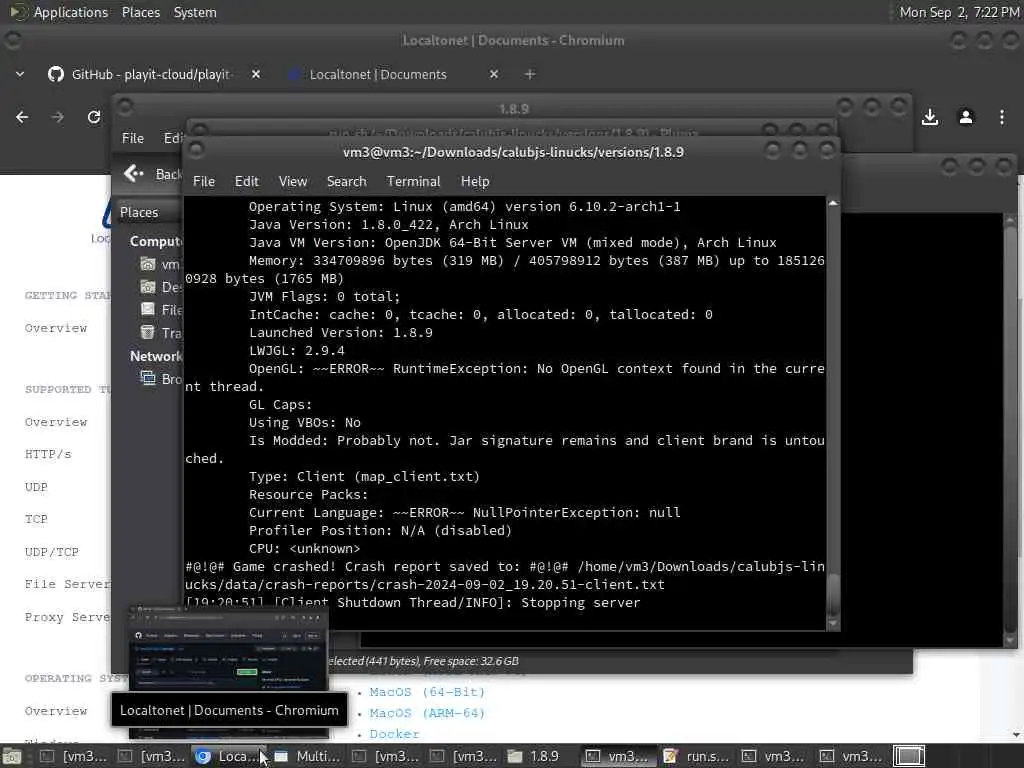
Task: Open the UDP docs link
Action: pos(36,487)
